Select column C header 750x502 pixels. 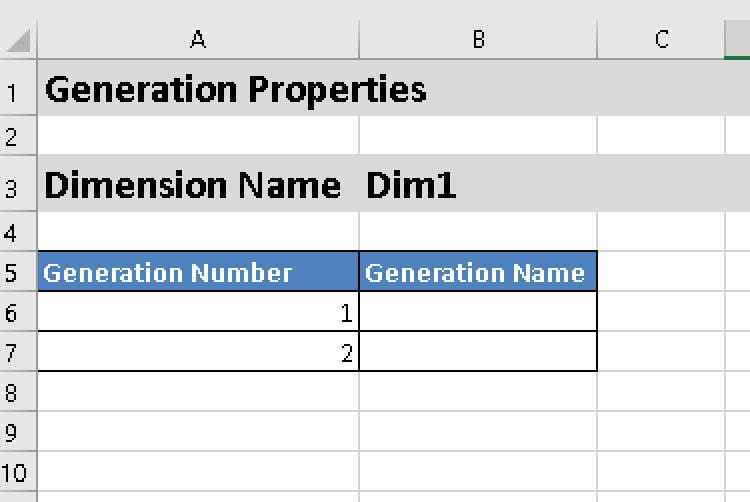pyautogui.click(x=661, y=40)
